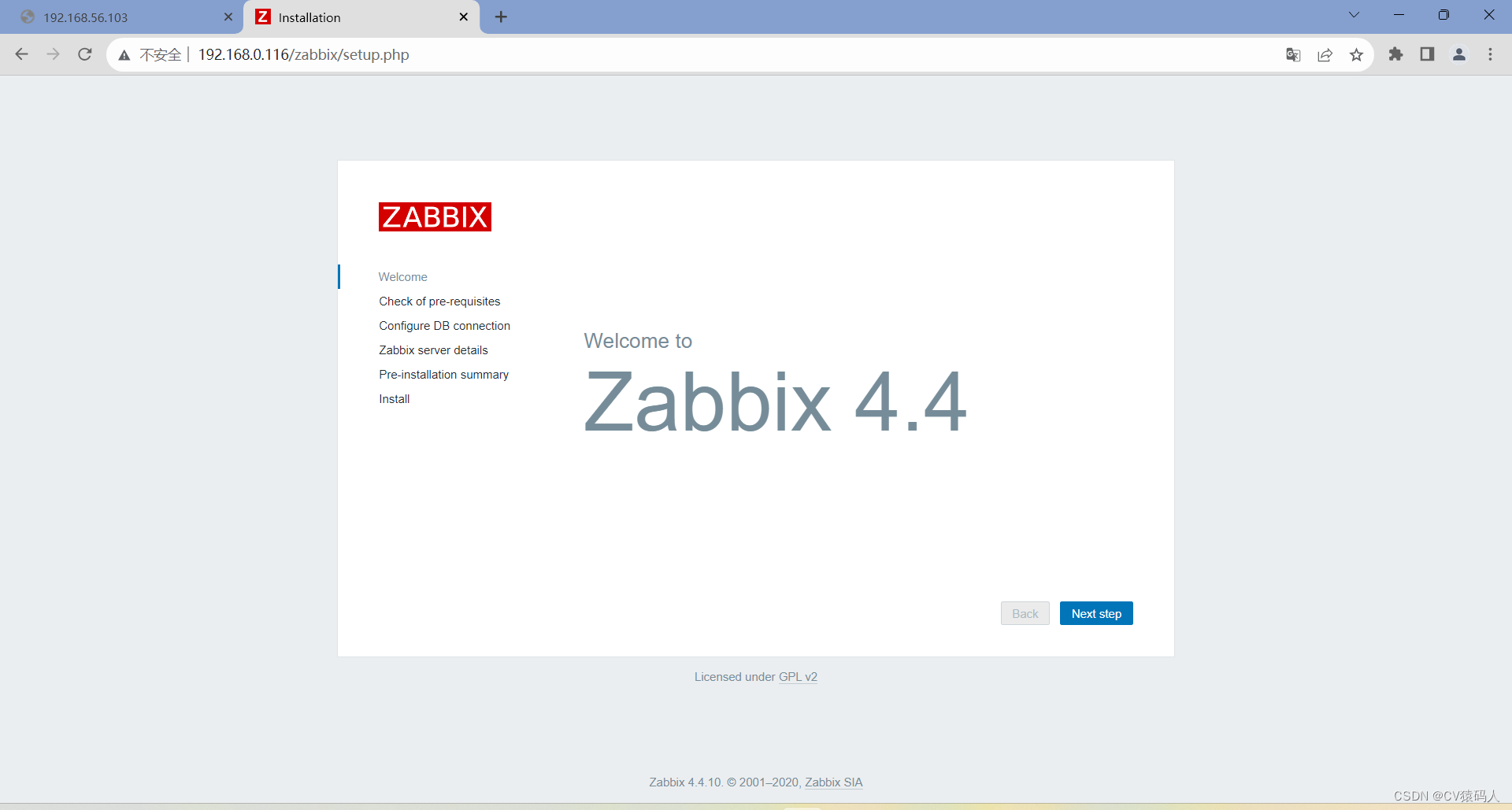
Task: Click the disabled Back button
Action: click(x=1025, y=613)
